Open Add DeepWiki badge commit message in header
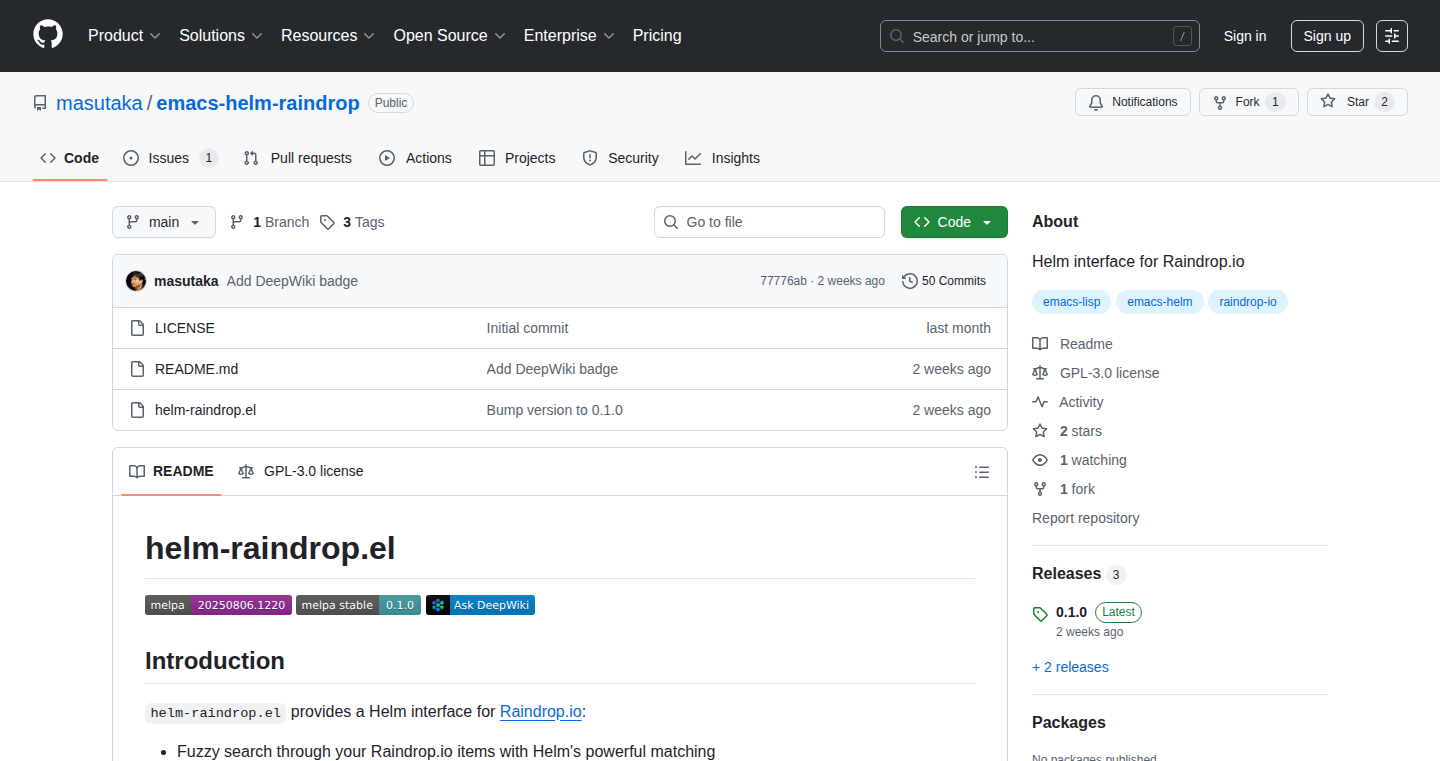The width and height of the screenshot is (1440, 761). point(292,281)
